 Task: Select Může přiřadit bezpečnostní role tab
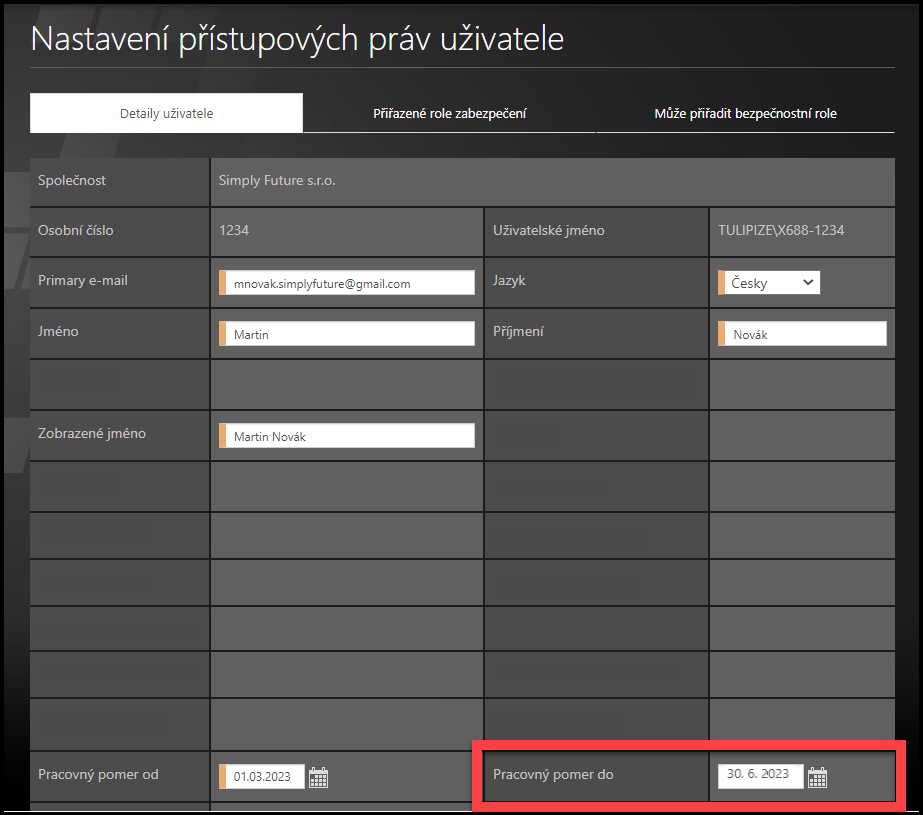coord(745,113)
